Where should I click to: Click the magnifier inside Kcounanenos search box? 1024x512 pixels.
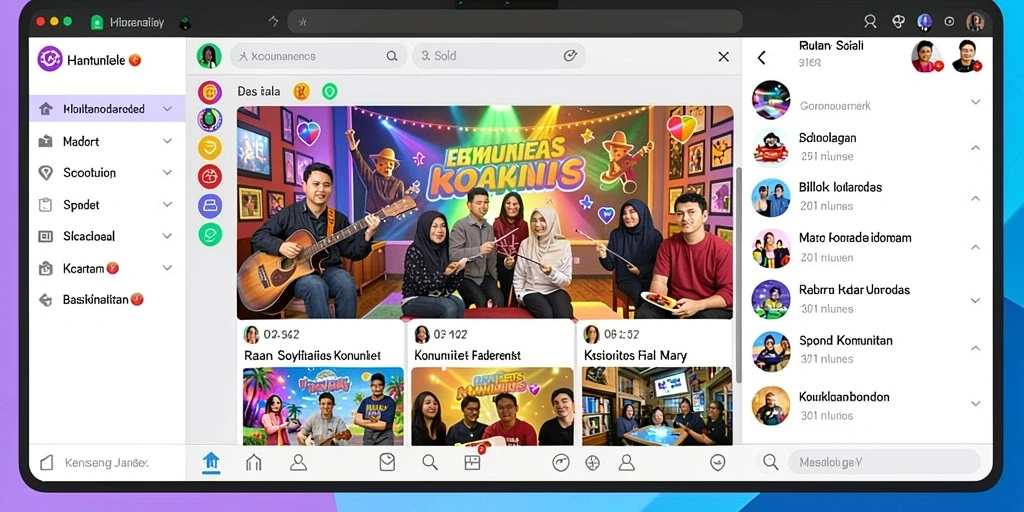[x=392, y=56]
